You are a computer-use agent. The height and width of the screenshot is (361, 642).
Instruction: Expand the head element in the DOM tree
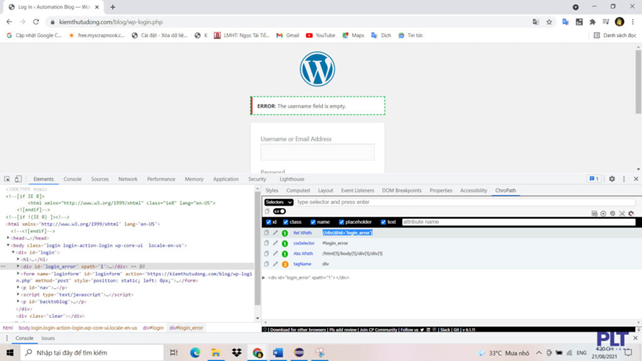[8, 238]
